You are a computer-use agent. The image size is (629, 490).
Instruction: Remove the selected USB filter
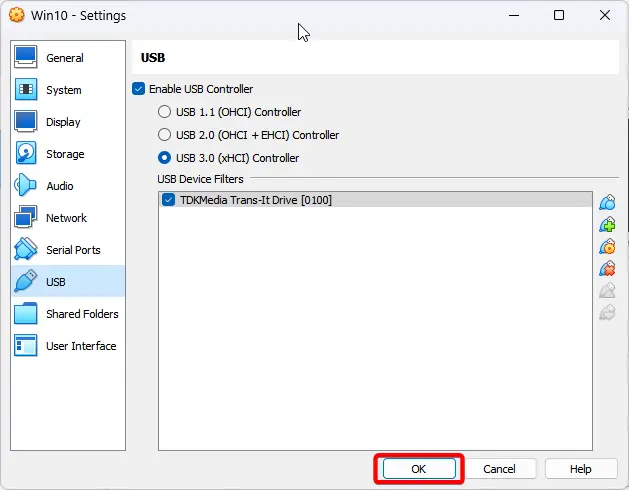coord(607,269)
